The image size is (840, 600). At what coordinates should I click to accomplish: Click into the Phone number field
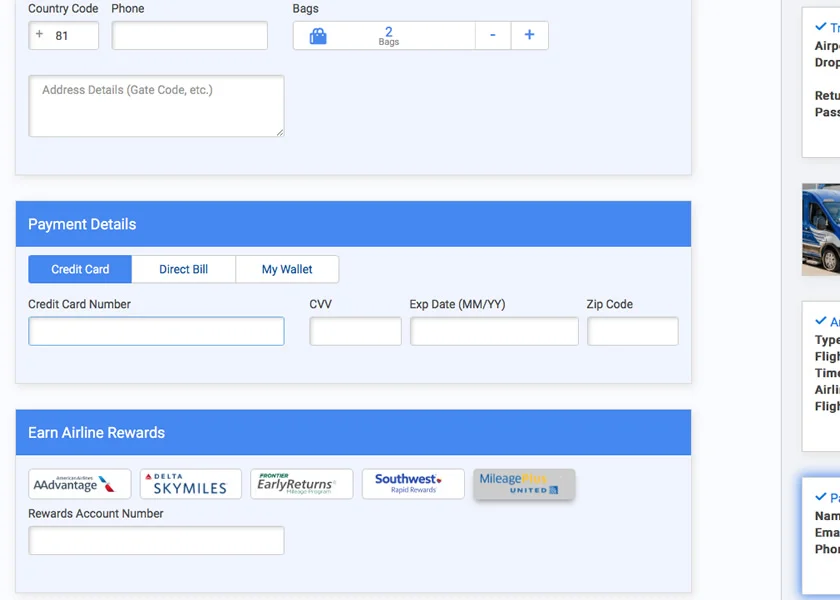click(190, 35)
